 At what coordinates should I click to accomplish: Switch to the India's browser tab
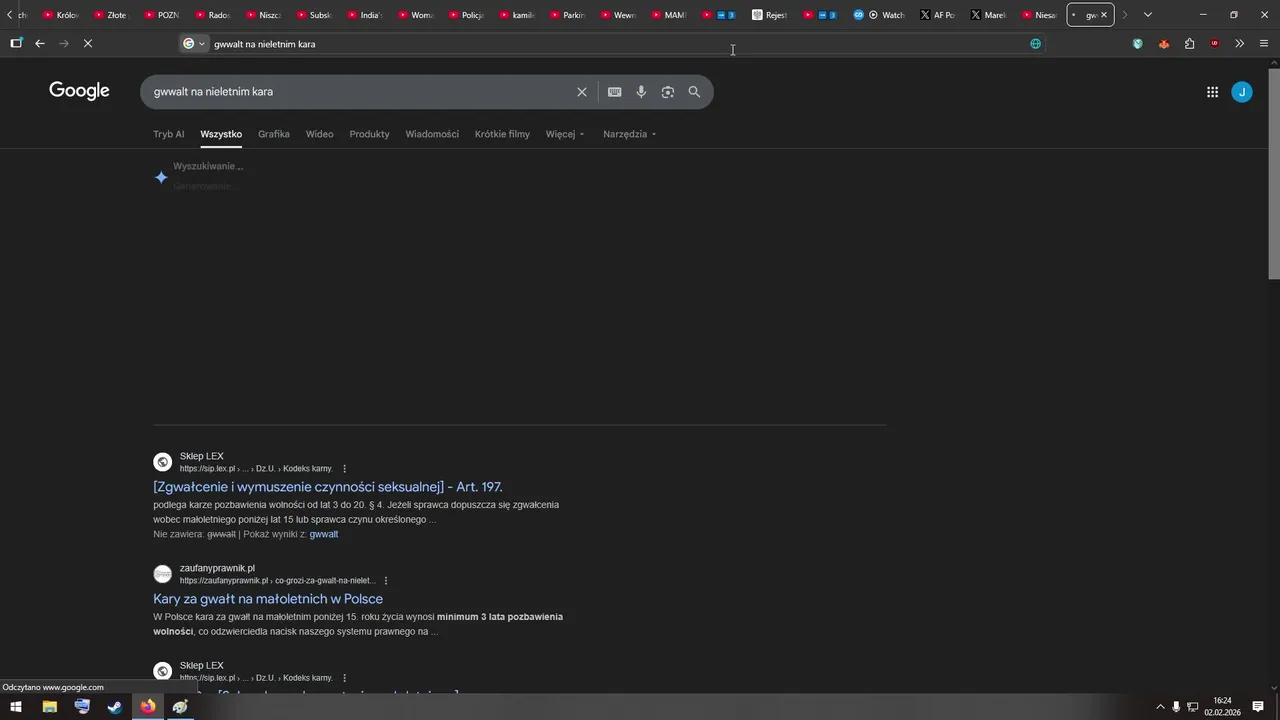point(362,15)
